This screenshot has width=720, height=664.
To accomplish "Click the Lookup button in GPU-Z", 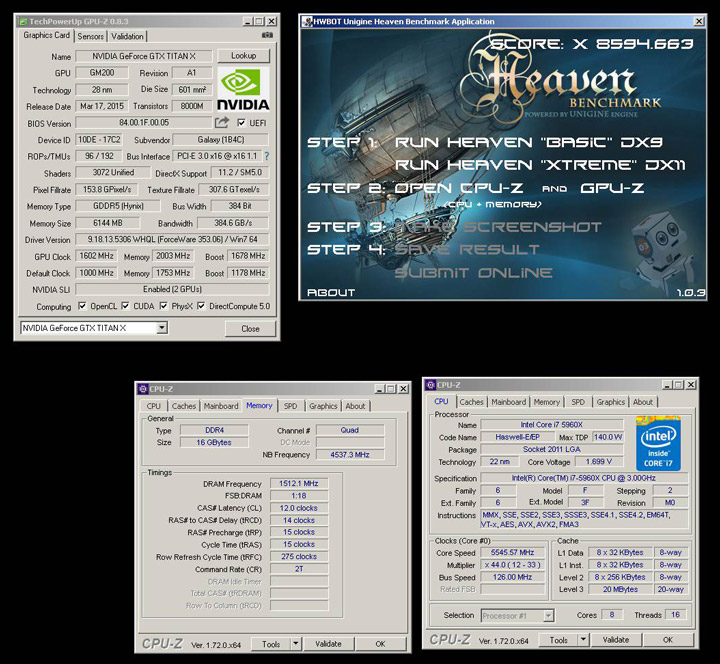I will pos(243,56).
